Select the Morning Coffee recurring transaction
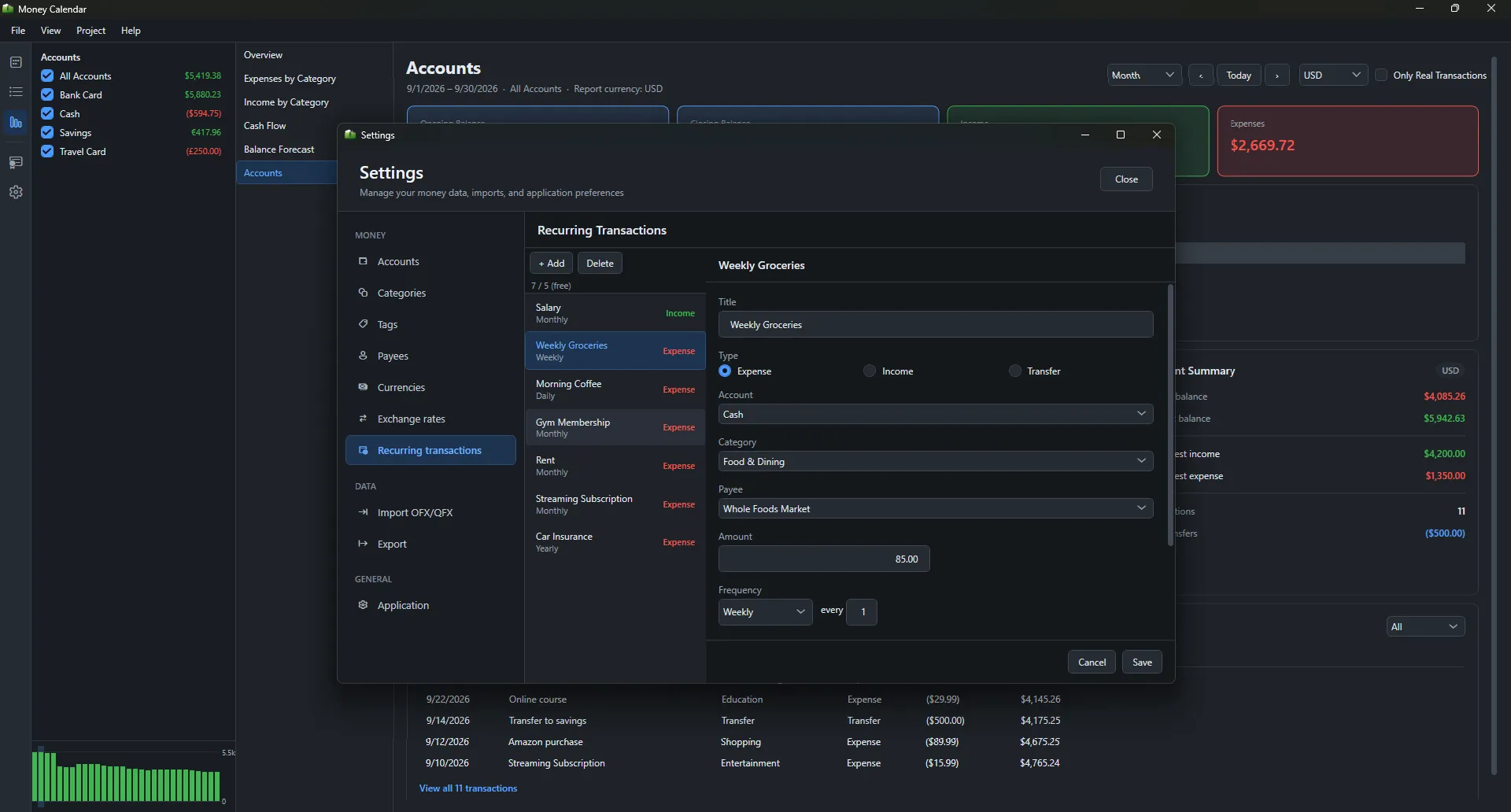The width and height of the screenshot is (1511, 812). tap(615, 389)
